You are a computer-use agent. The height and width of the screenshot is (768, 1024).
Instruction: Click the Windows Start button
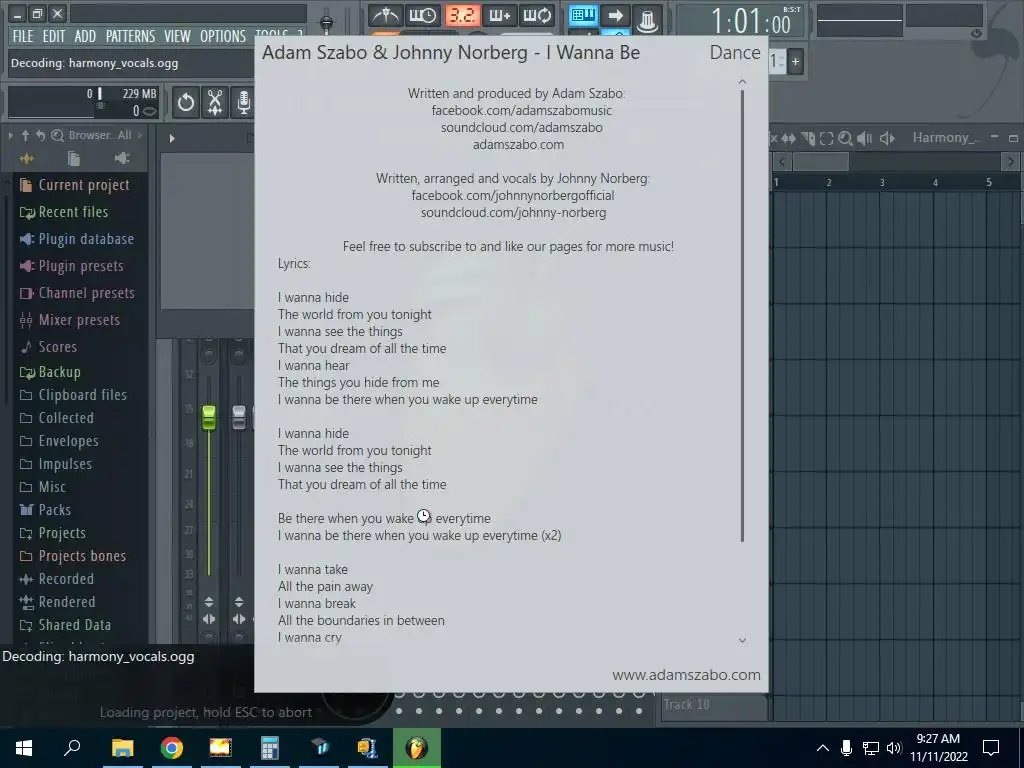tap(24, 748)
